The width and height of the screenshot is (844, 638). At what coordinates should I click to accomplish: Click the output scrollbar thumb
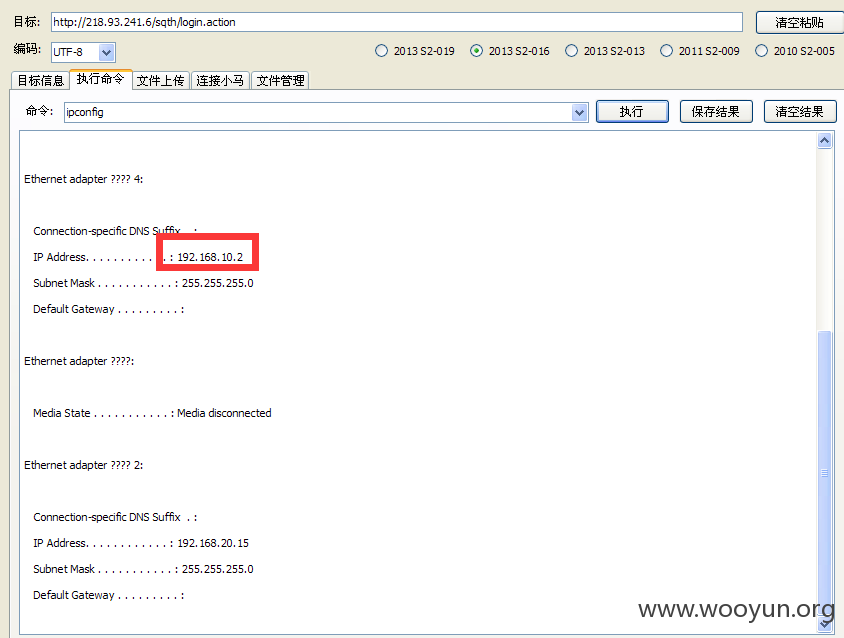tap(825, 474)
